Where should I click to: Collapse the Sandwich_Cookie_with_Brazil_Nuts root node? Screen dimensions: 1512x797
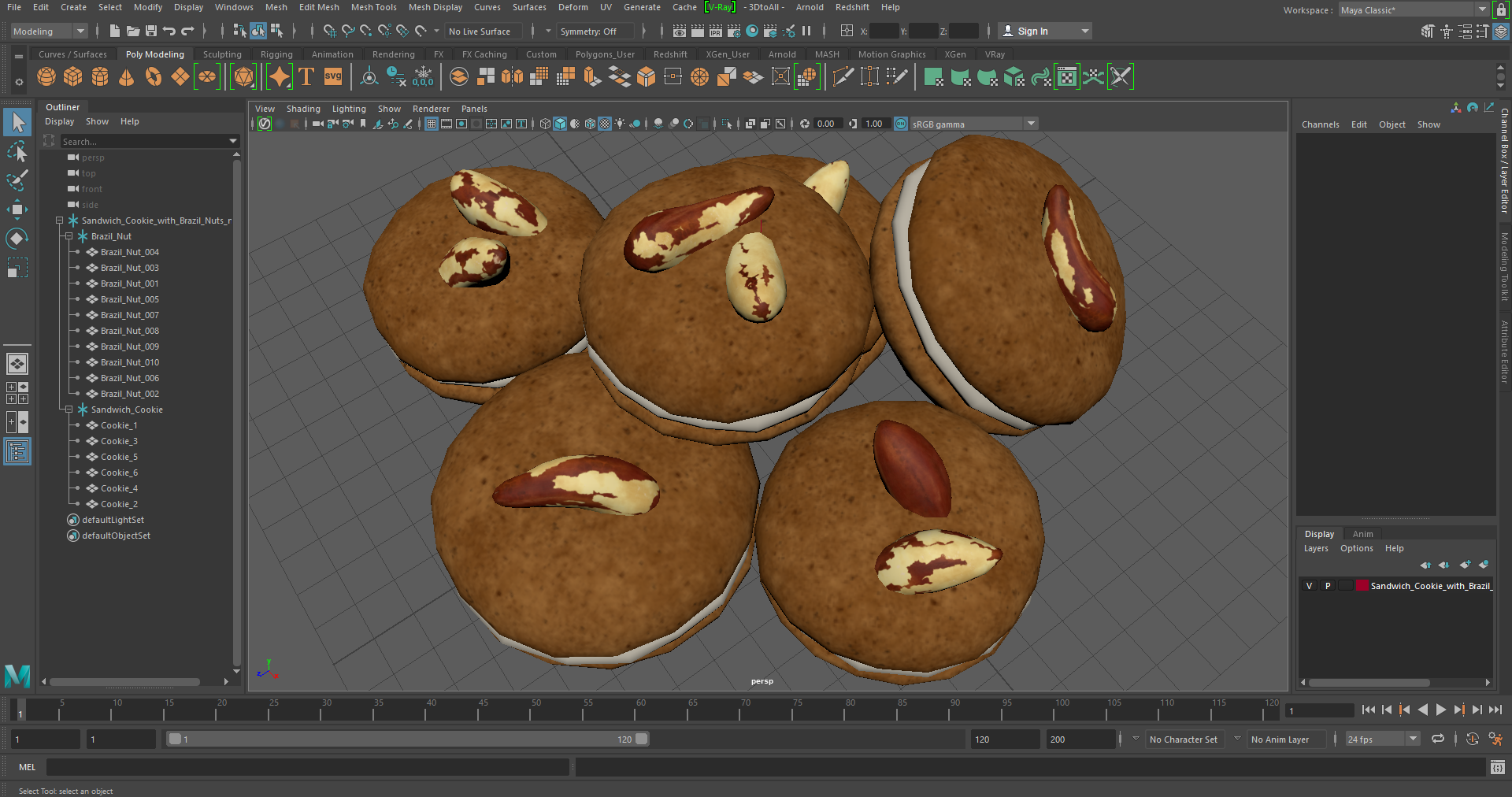(60, 221)
